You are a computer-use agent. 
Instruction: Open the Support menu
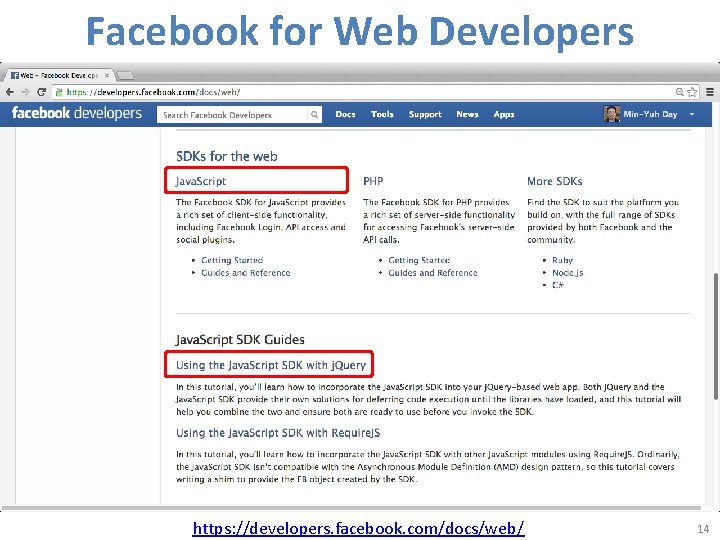pyautogui.click(x=425, y=115)
